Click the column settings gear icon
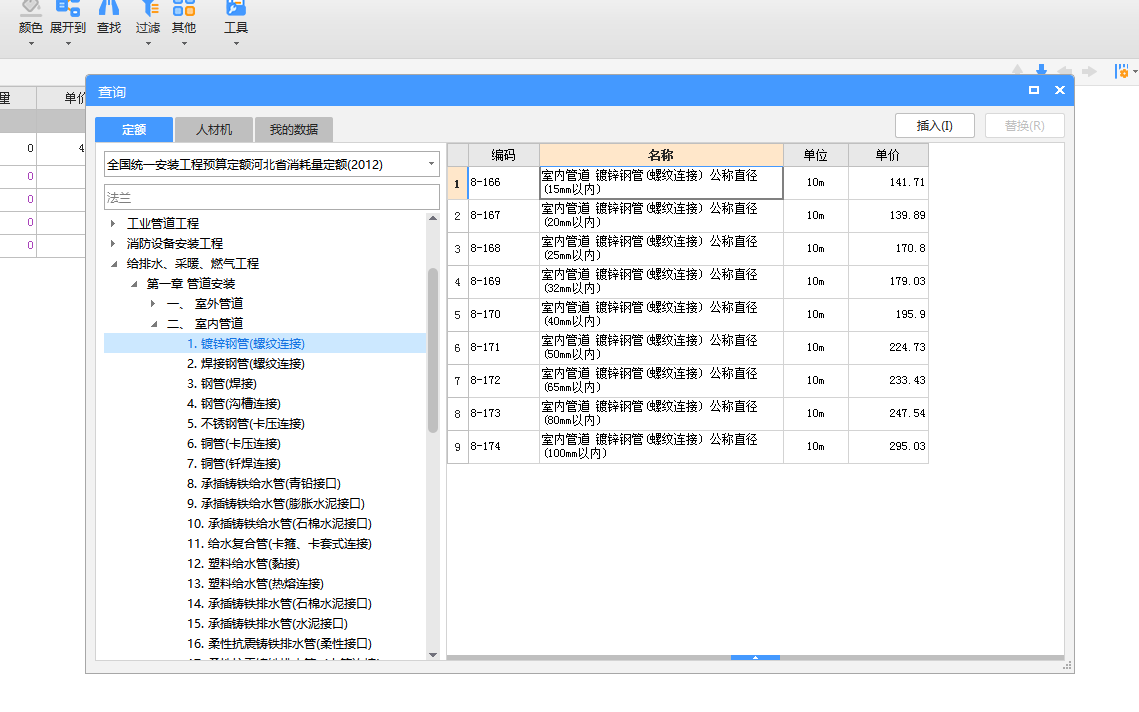The width and height of the screenshot is (1139, 712). click(1122, 71)
